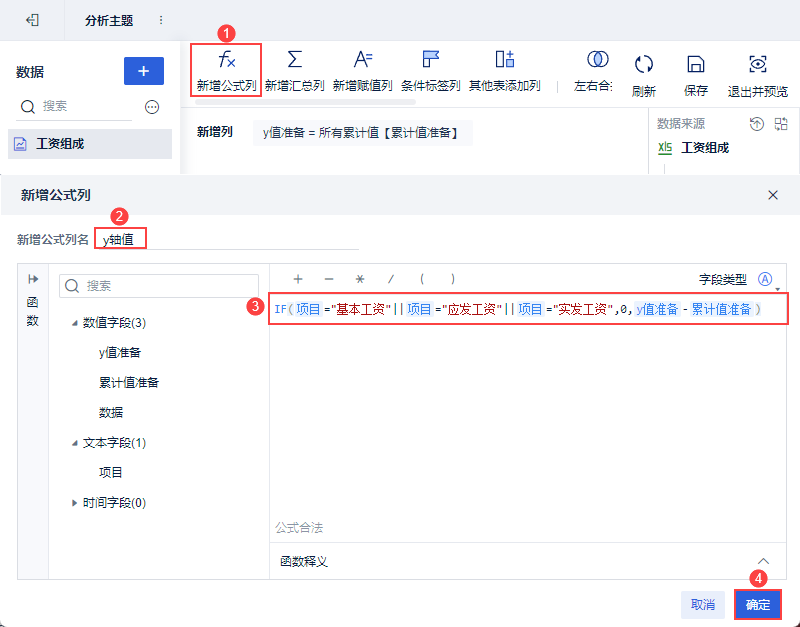Open 新增汇总列 sigma tool
The image size is (800, 627).
pos(294,59)
